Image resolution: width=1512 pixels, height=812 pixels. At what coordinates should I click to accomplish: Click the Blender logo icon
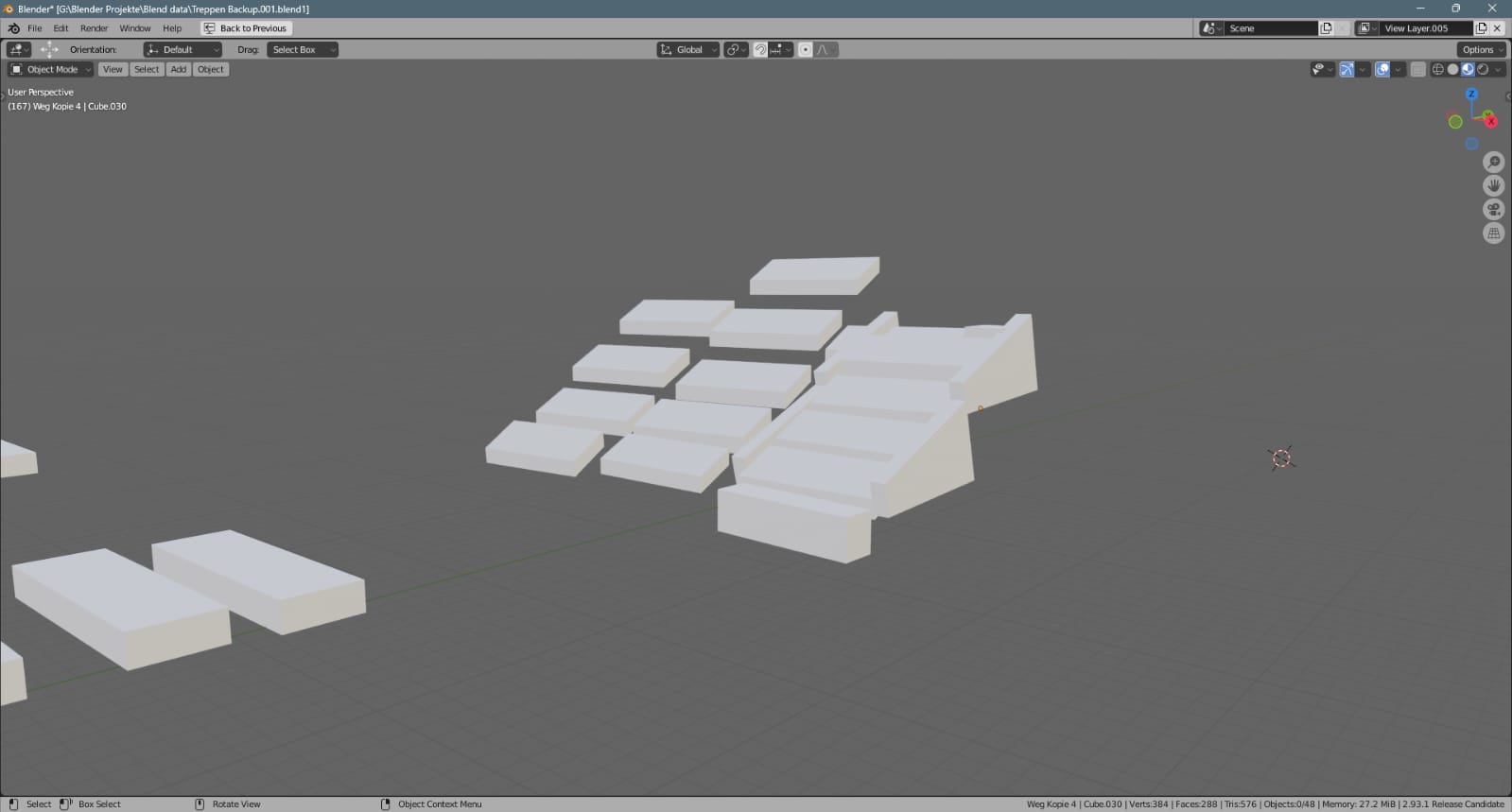13,28
